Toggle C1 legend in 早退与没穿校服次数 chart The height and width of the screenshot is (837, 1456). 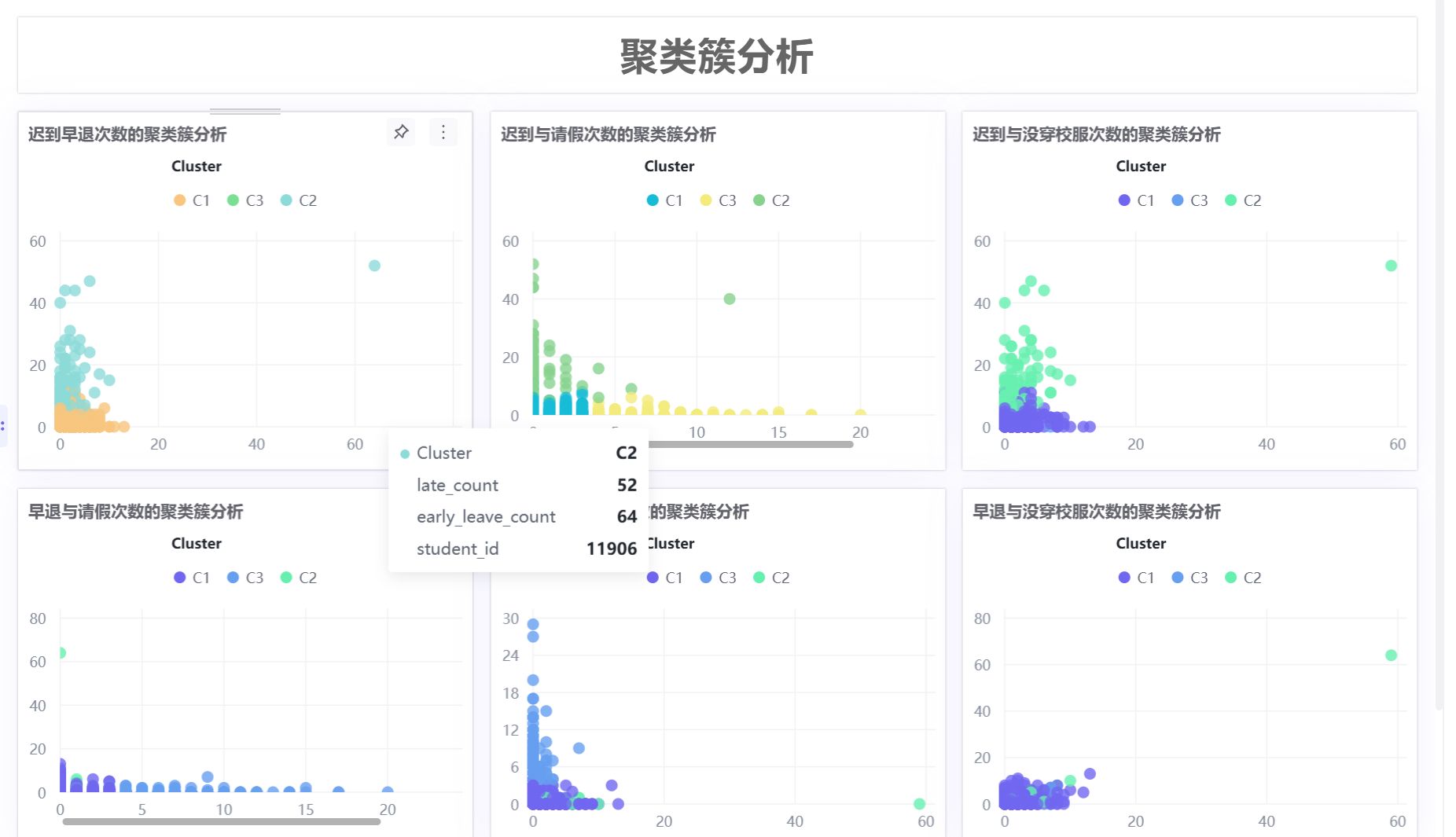[x=1136, y=578]
